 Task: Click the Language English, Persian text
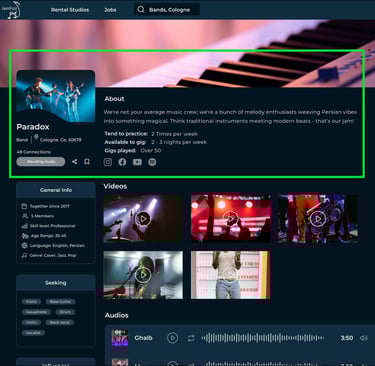[57, 246]
